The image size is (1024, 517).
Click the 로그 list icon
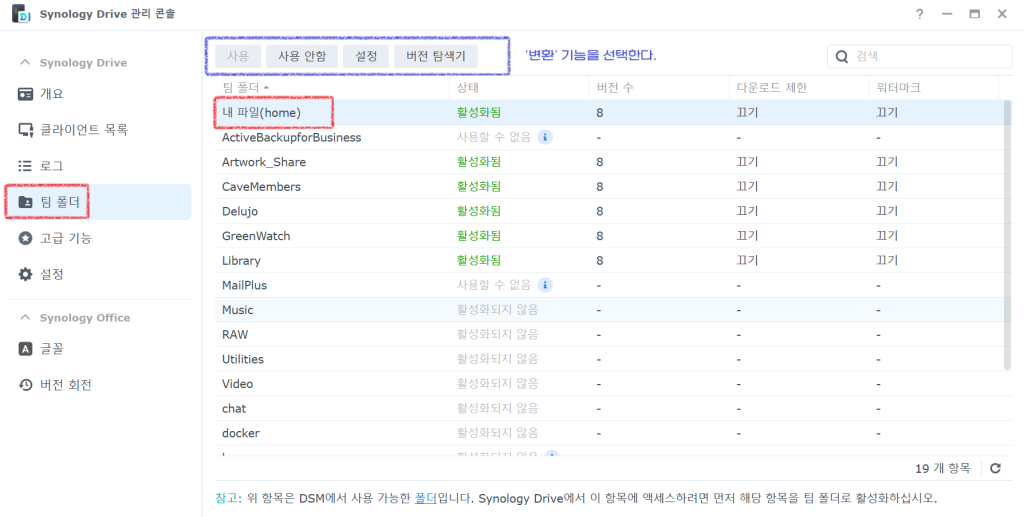pyautogui.click(x=25, y=166)
